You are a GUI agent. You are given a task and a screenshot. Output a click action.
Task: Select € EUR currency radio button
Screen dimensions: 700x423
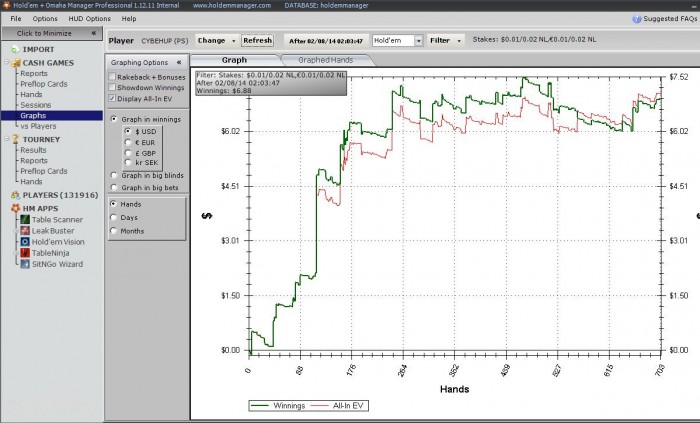128,142
